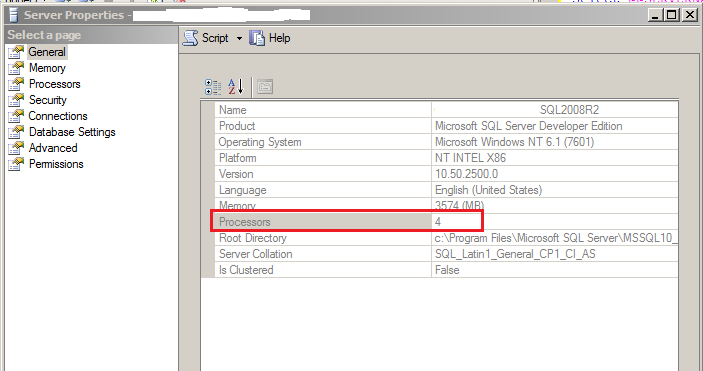Close the Server Properties window
This screenshot has height=371, width=703.
[x=689, y=15]
